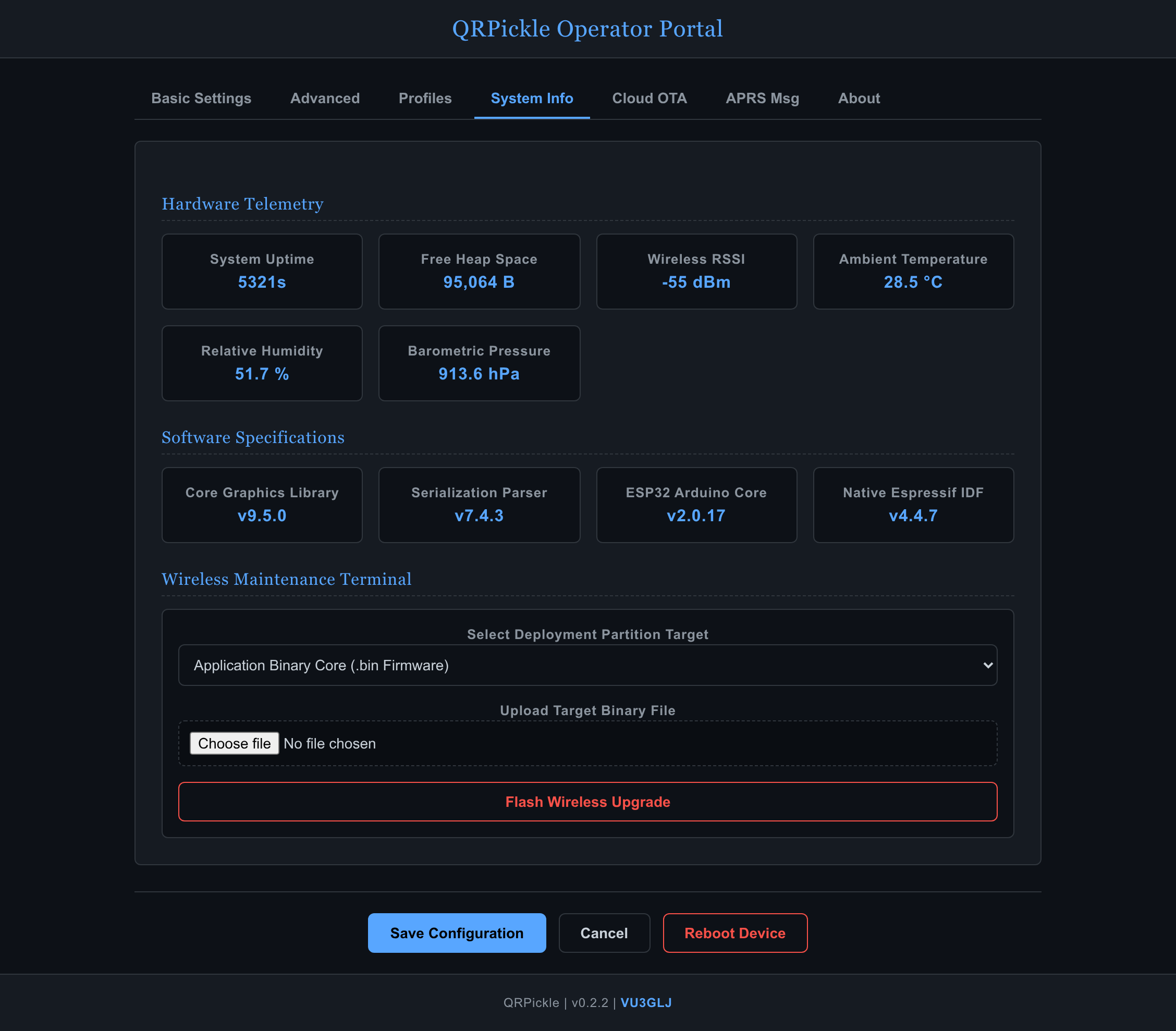Go to the Profiles tab

coord(425,99)
